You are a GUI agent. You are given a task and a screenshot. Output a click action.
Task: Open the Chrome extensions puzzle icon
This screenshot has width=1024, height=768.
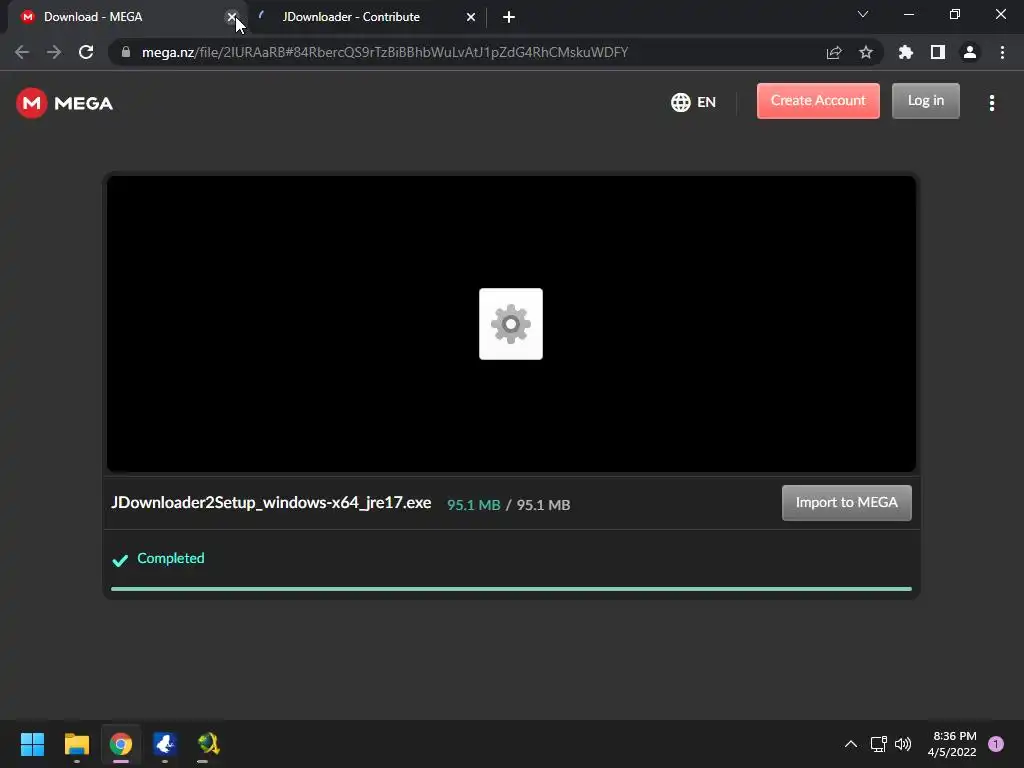point(906,52)
